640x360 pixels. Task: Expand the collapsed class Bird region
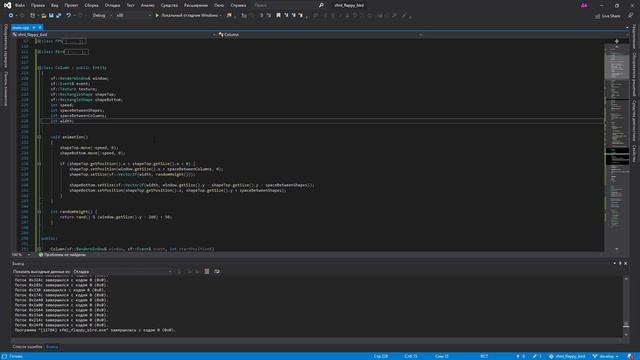tap(39, 52)
